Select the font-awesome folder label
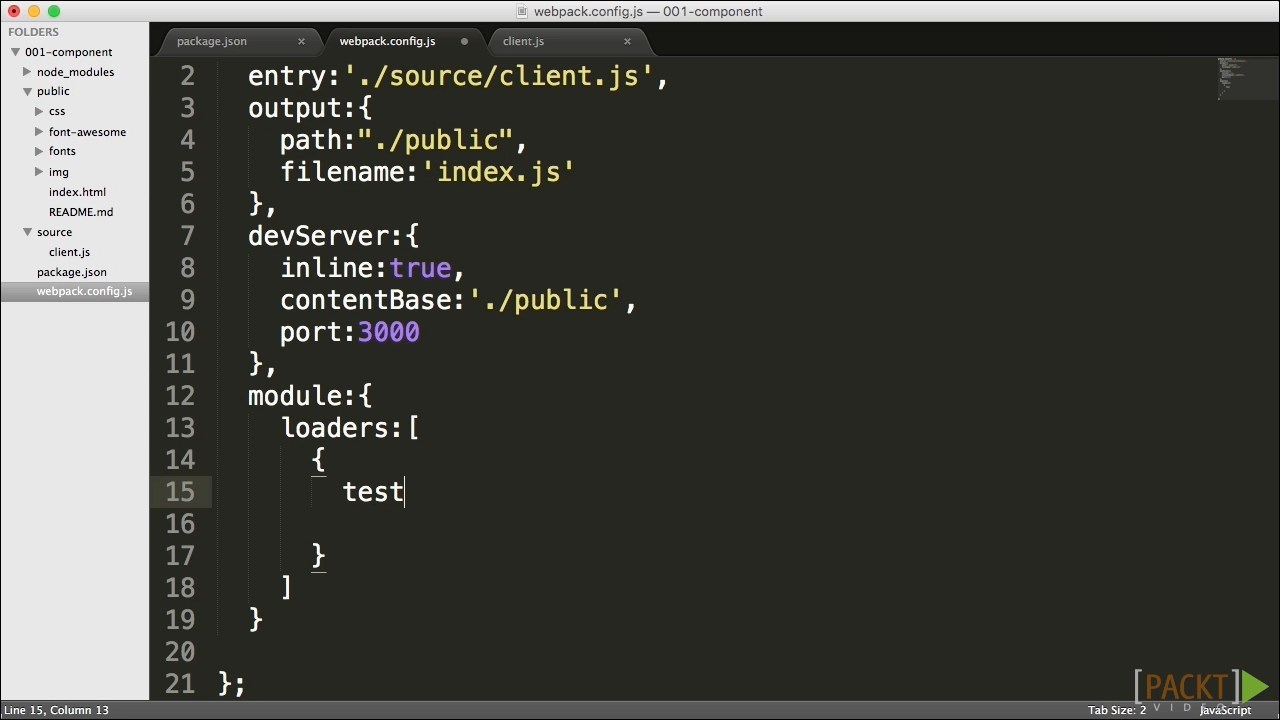The image size is (1280, 720). point(87,132)
